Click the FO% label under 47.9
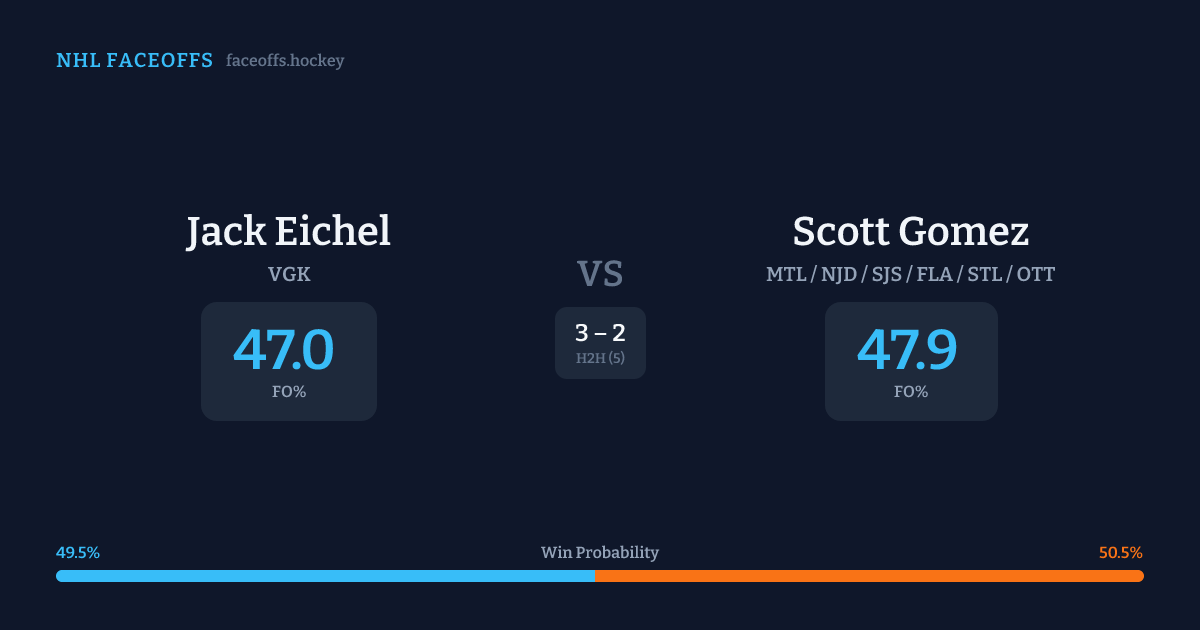 click(x=911, y=392)
